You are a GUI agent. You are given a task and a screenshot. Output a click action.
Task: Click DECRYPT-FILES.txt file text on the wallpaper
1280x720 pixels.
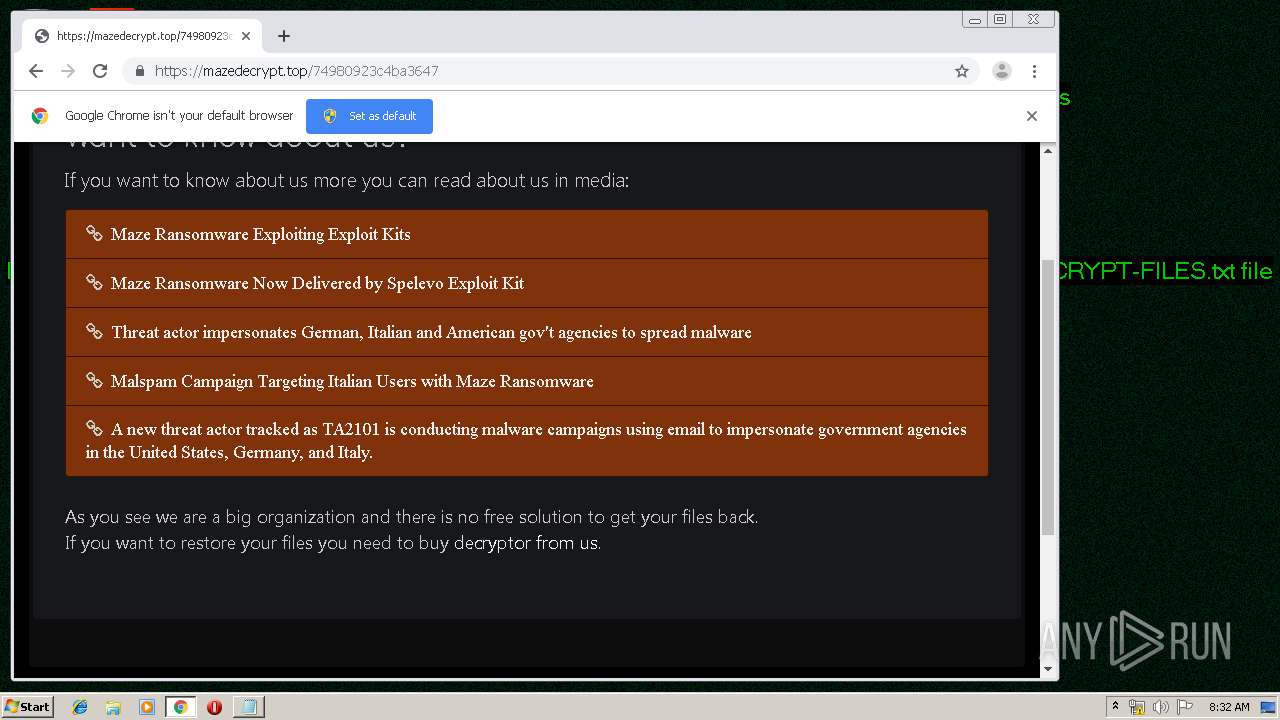pyautogui.click(x=1165, y=271)
